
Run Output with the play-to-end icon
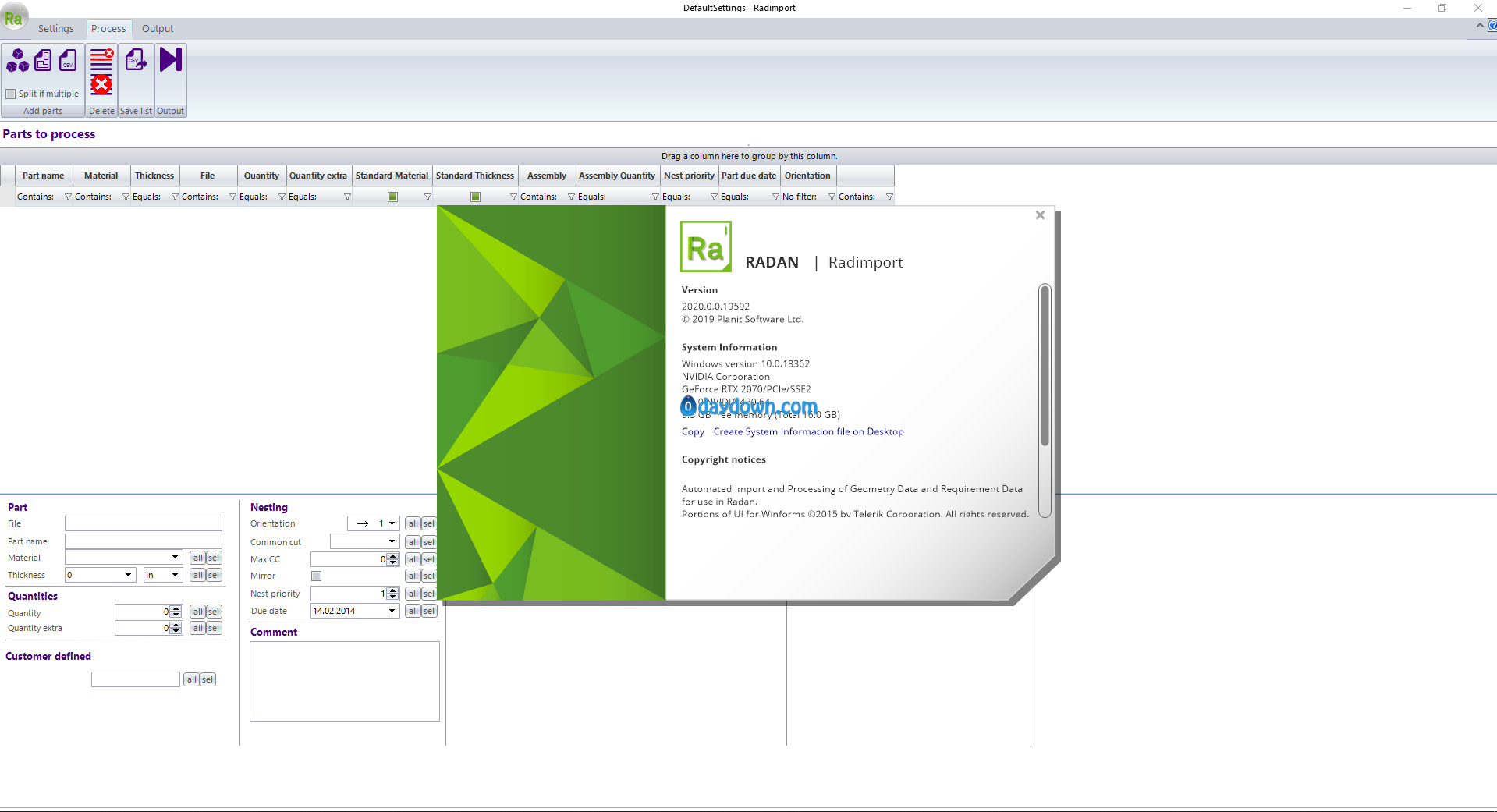pos(171,60)
